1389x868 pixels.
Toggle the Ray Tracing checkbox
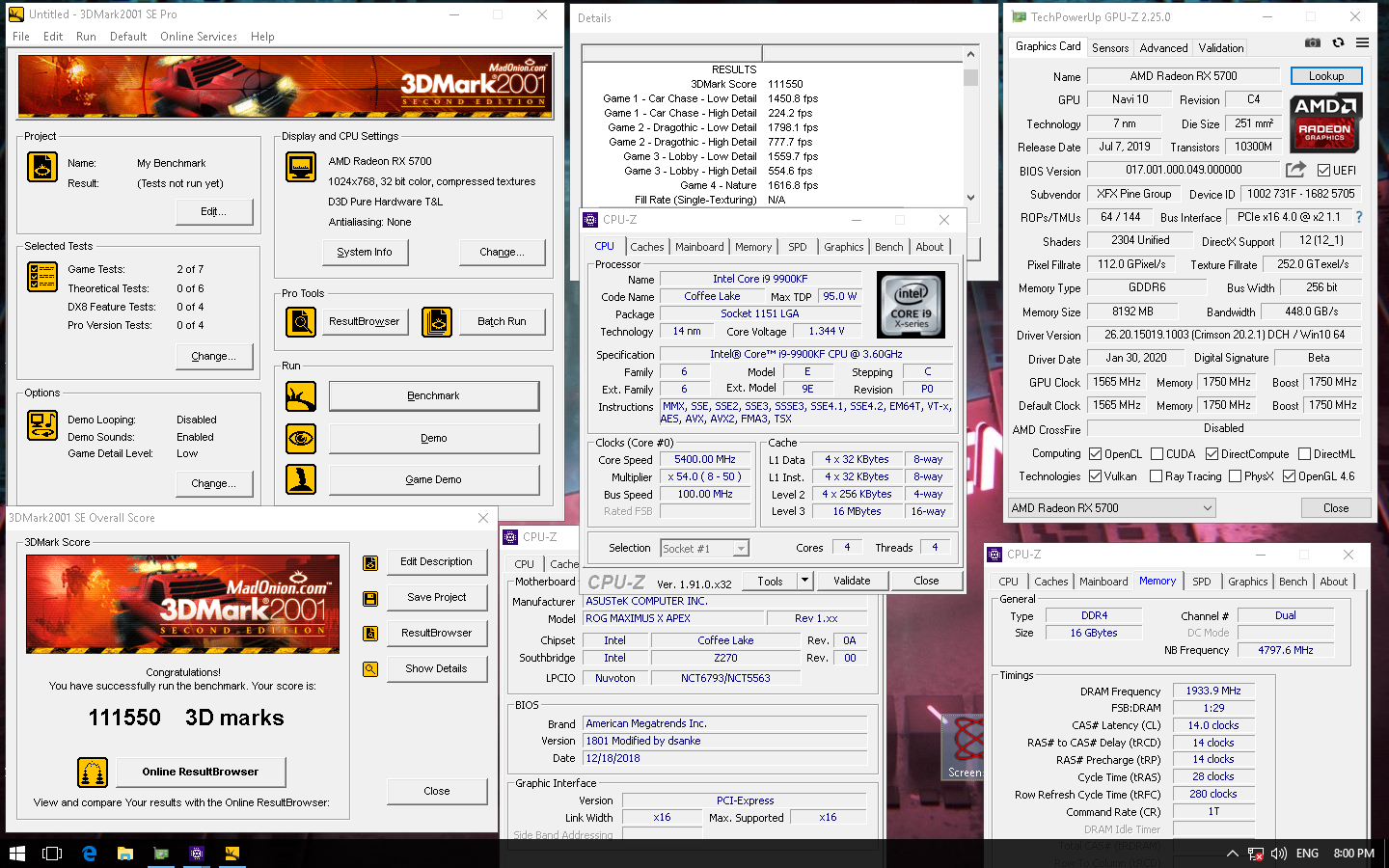[1156, 476]
